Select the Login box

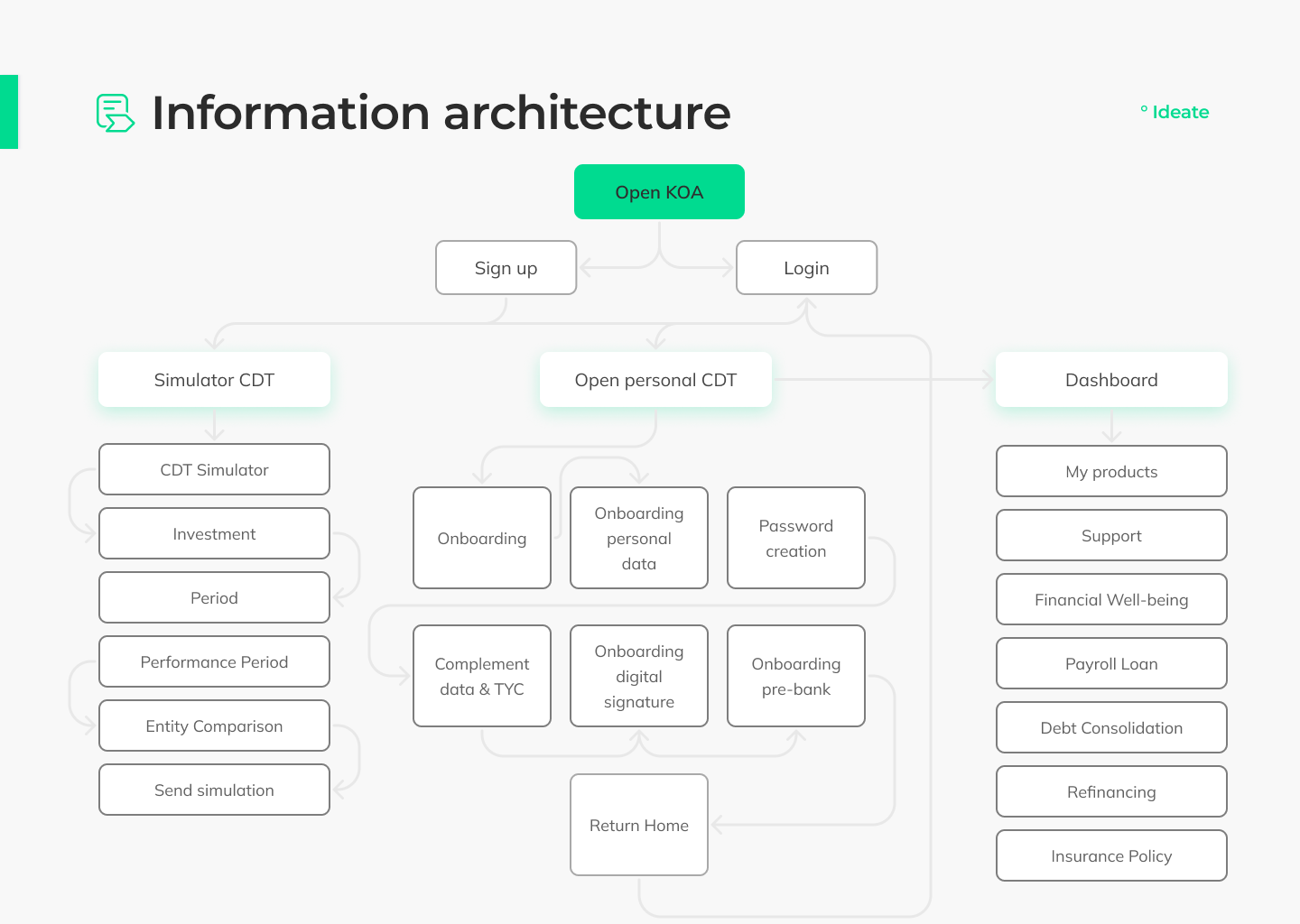click(x=806, y=268)
